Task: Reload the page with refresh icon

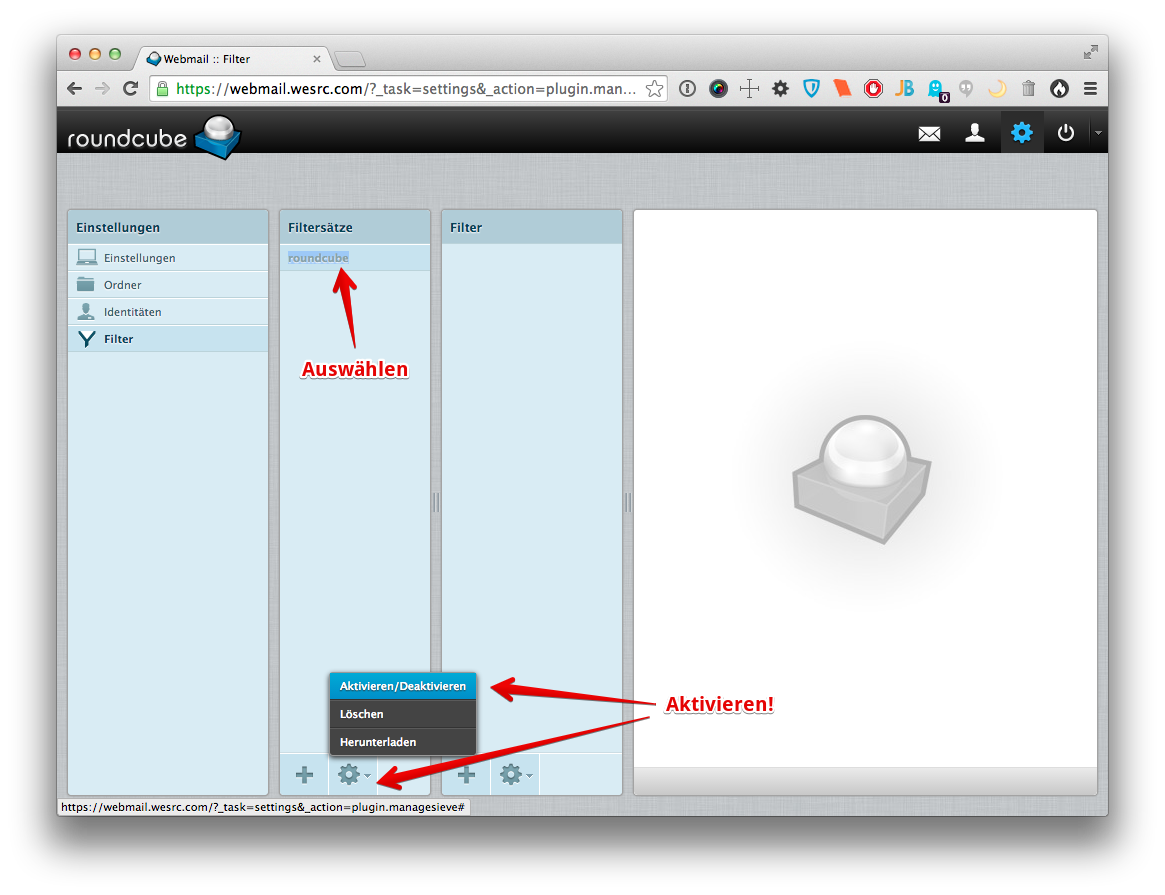Action: click(131, 88)
